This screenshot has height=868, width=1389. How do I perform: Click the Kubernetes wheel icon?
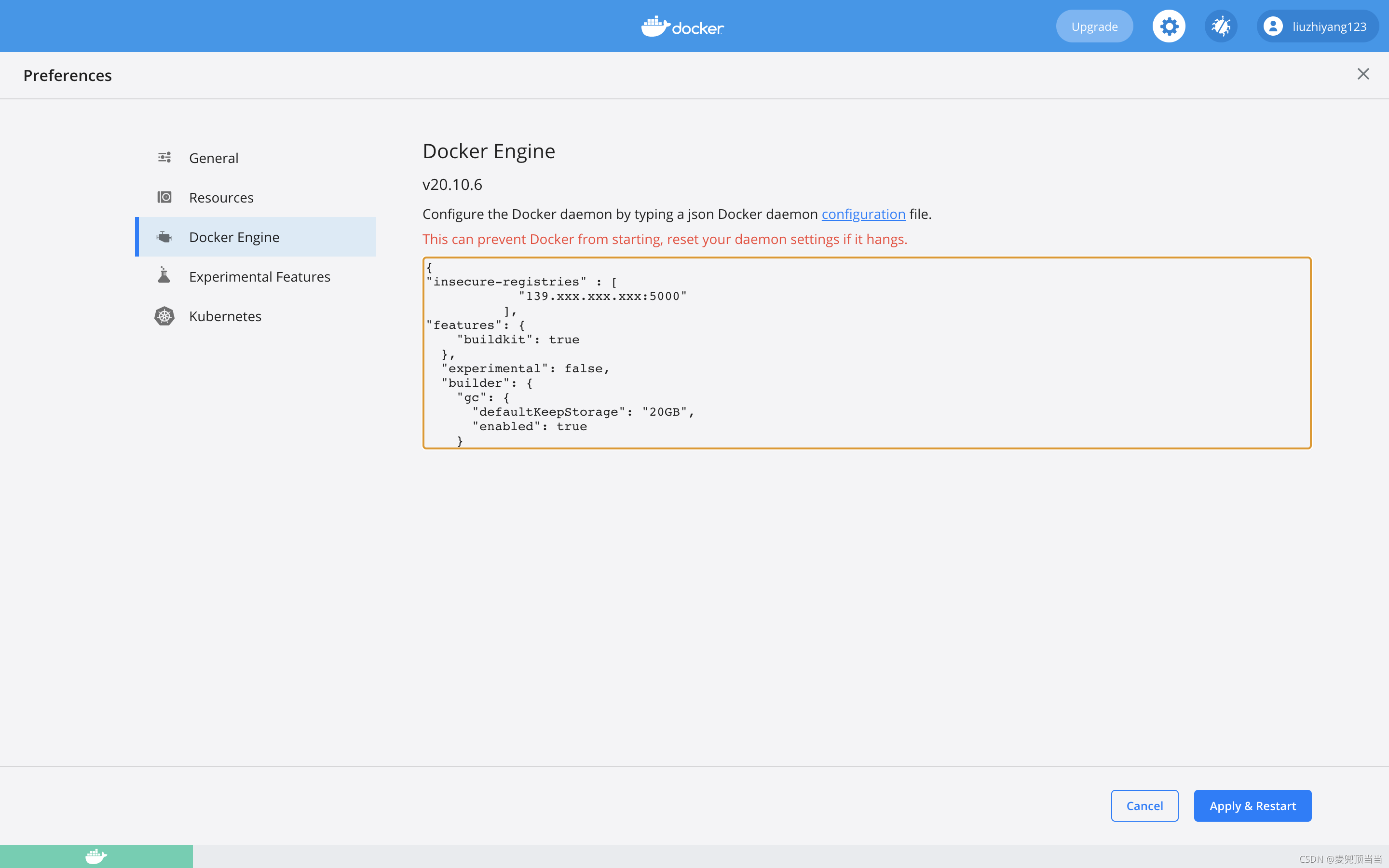tap(164, 316)
